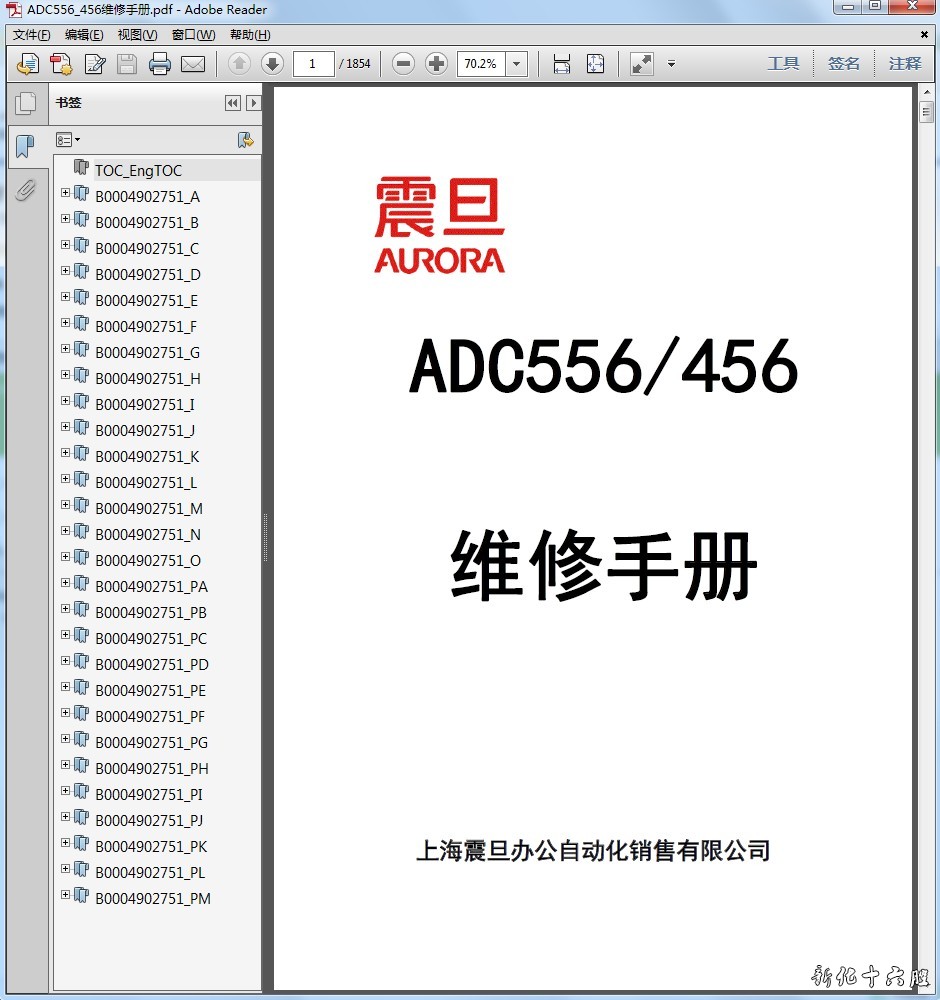The height and width of the screenshot is (1000, 940).
Task: Open the 帮助(H) menu
Action: pyautogui.click(x=249, y=35)
